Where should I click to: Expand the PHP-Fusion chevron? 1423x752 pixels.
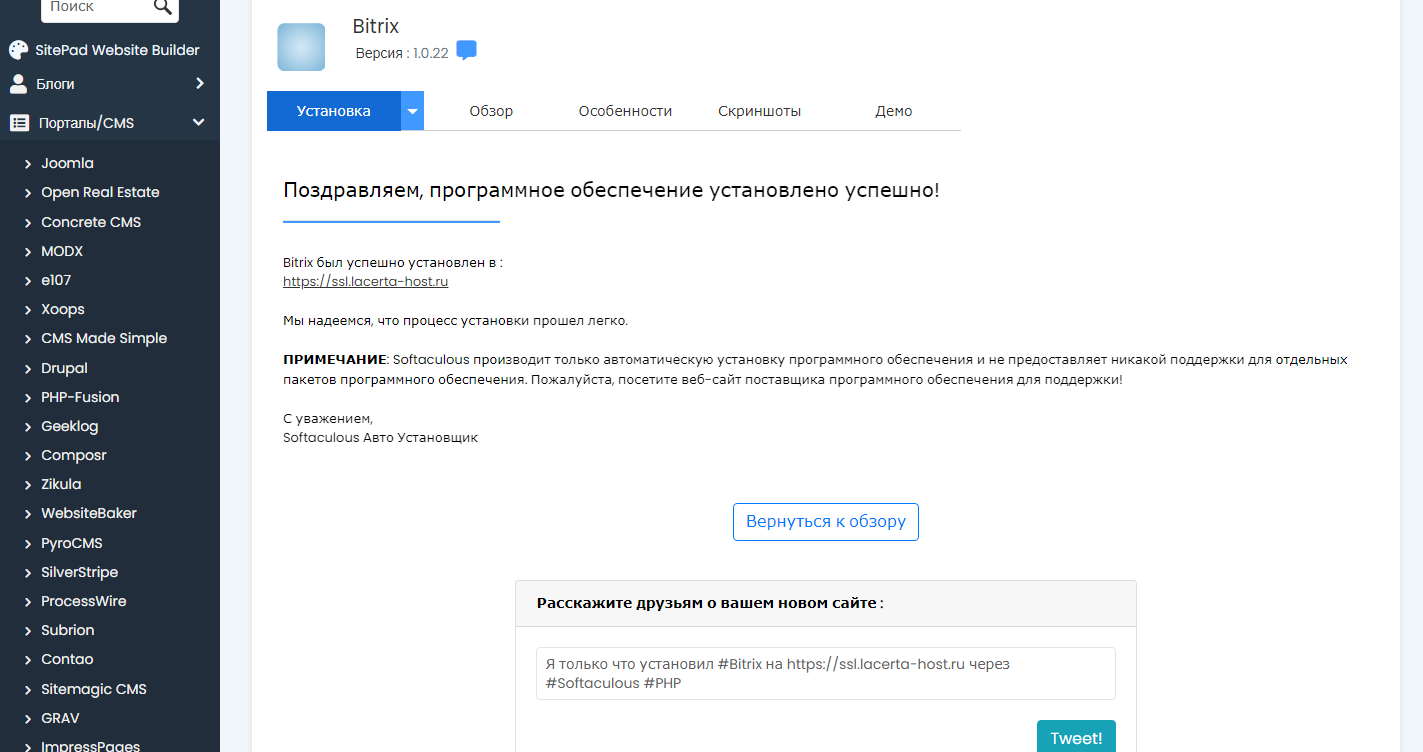coord(29,398)
